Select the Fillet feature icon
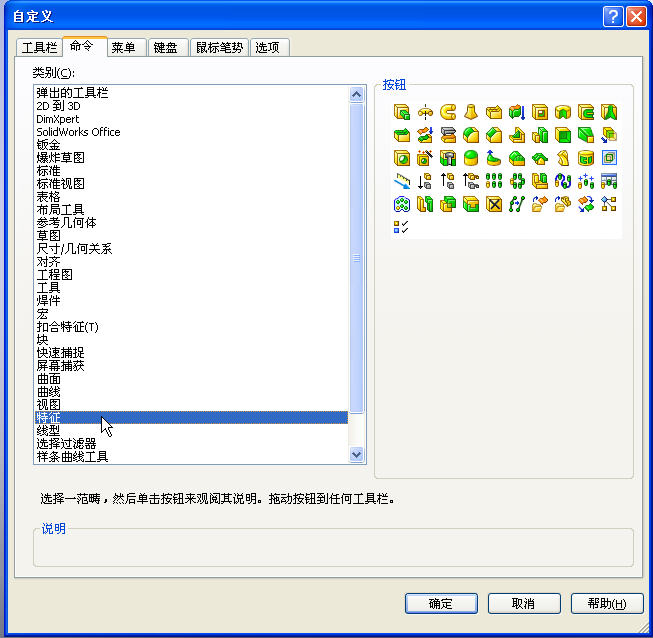 (471, 135)
